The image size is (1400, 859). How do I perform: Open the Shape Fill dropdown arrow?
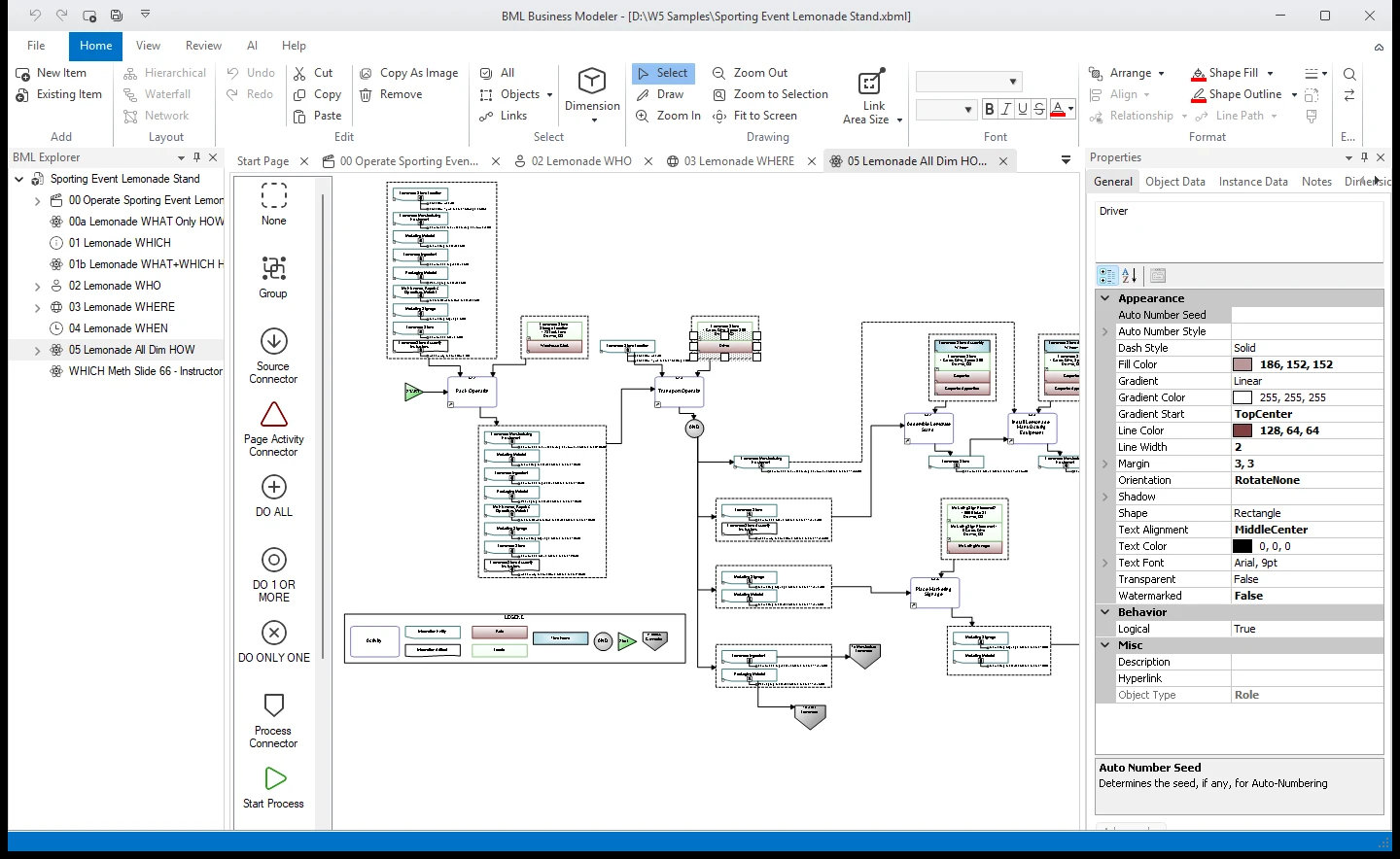[x=1270, y=73]
